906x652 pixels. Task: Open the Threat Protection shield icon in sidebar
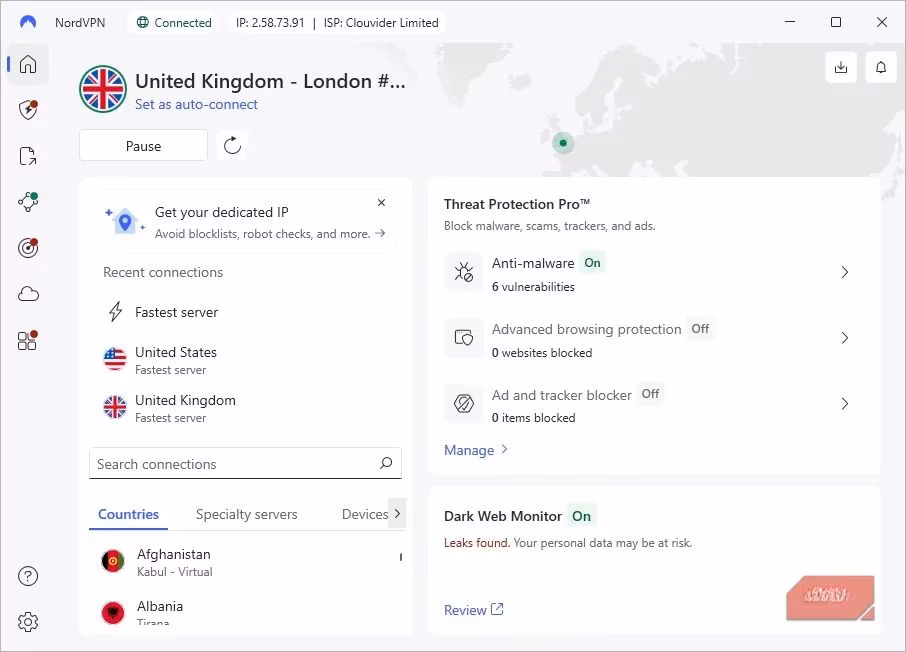pyautogui.click(x=27, y=110)
